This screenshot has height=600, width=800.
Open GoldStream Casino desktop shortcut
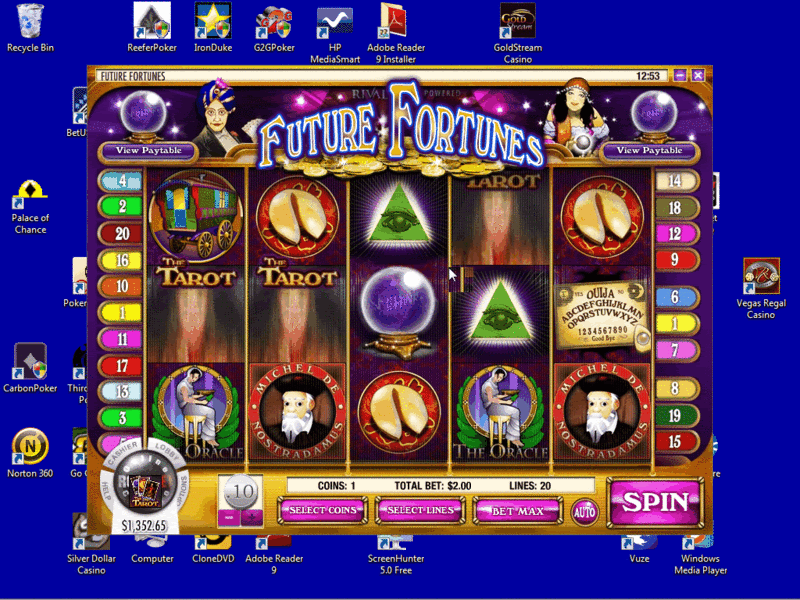click(518, 33)
